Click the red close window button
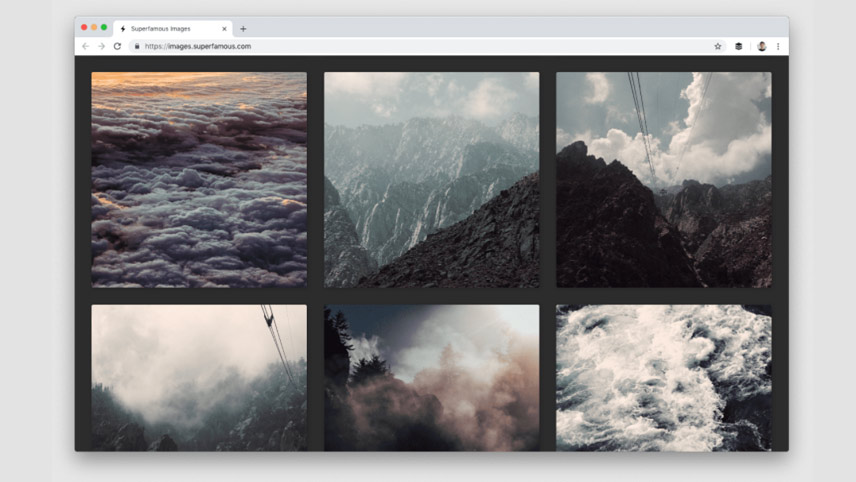Screen dimensions: 856x482 click(x=84, y=27)
